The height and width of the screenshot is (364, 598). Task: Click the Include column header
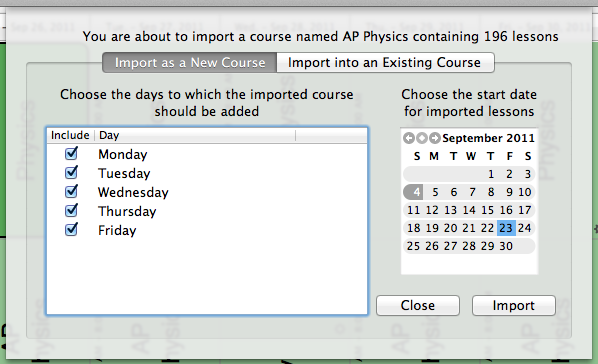(70, 135)
